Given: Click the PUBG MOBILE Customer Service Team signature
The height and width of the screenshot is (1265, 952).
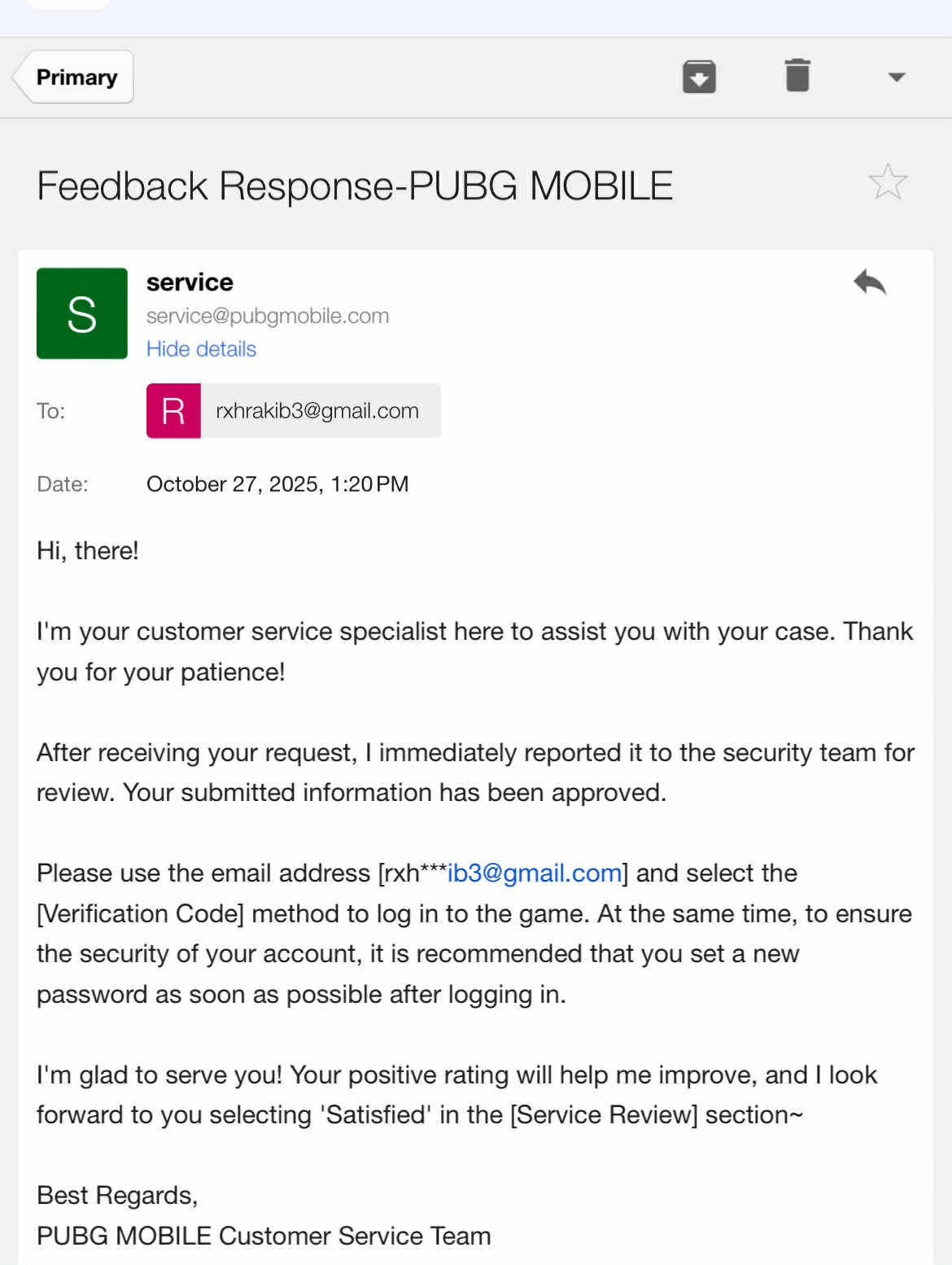Looking at the screenshot, I should [x=264, y=1236].
